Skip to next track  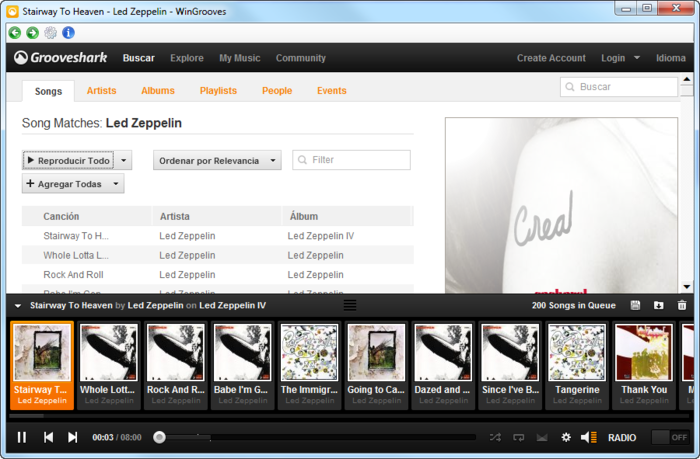(72, 437)
